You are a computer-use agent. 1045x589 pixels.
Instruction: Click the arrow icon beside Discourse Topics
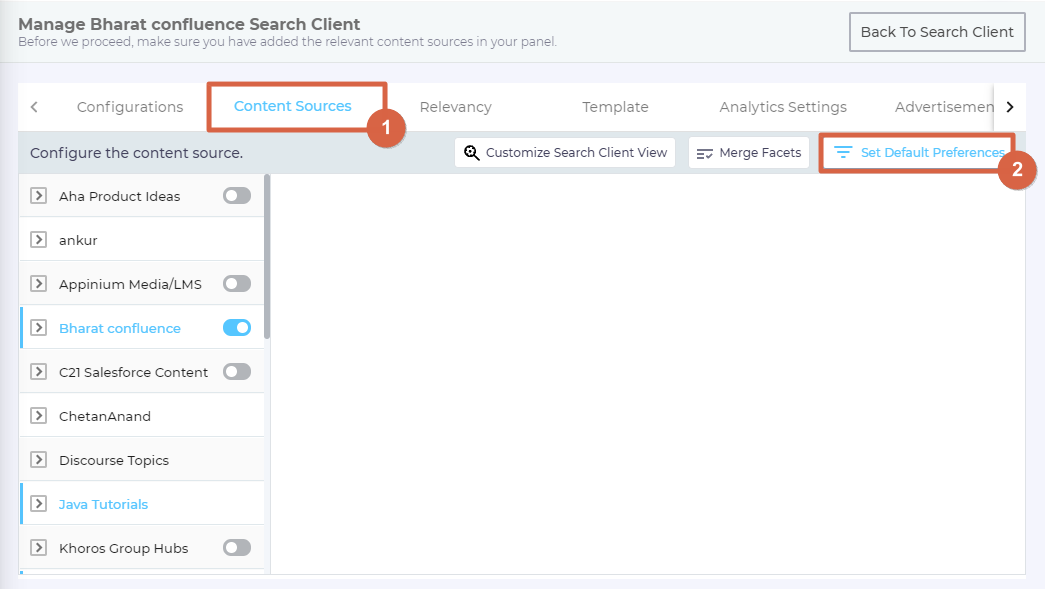tap(39, 460)
